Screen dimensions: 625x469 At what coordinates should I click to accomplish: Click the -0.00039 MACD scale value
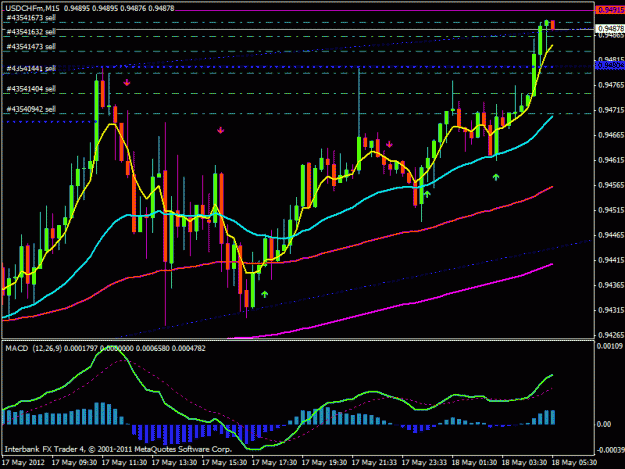click(610, 450)
